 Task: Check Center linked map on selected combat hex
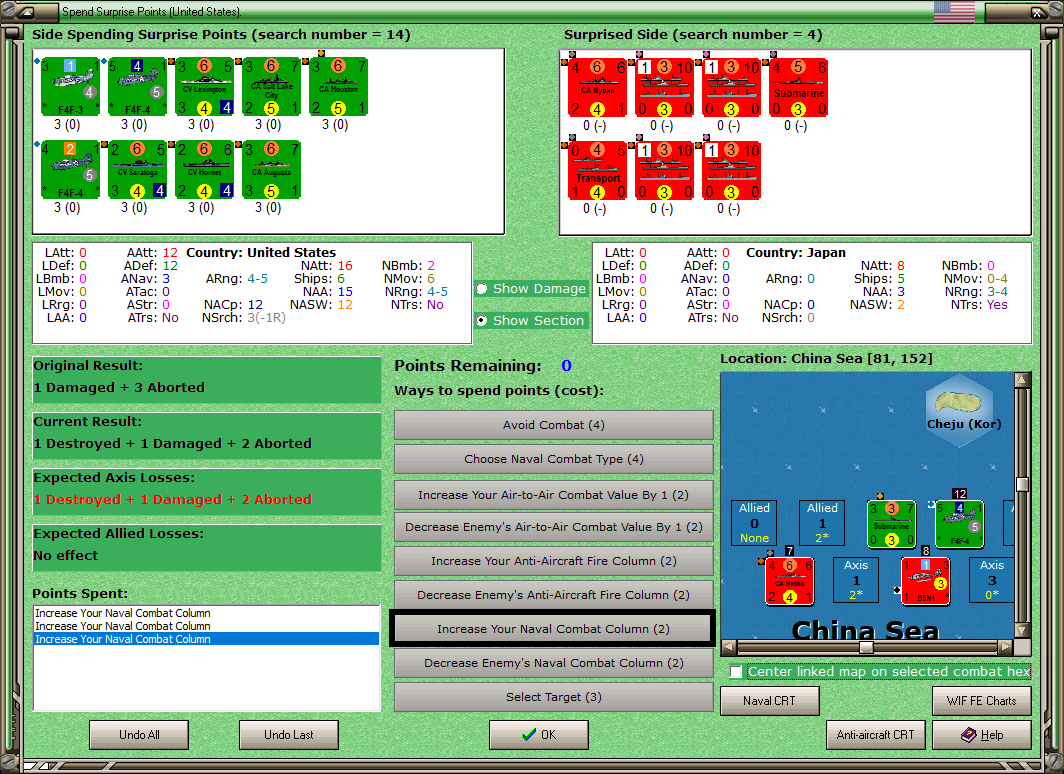pos(736,672)
